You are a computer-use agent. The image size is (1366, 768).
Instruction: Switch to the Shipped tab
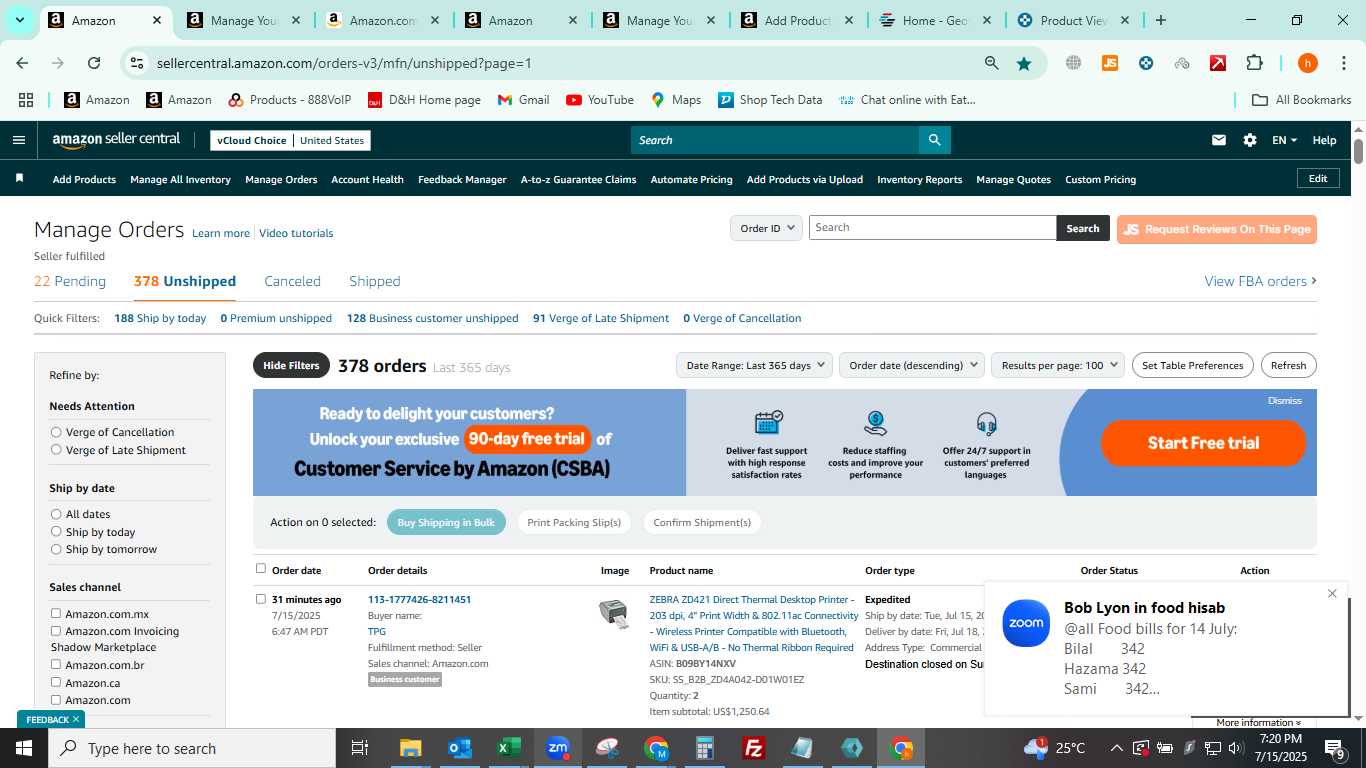tap(375, 281)
